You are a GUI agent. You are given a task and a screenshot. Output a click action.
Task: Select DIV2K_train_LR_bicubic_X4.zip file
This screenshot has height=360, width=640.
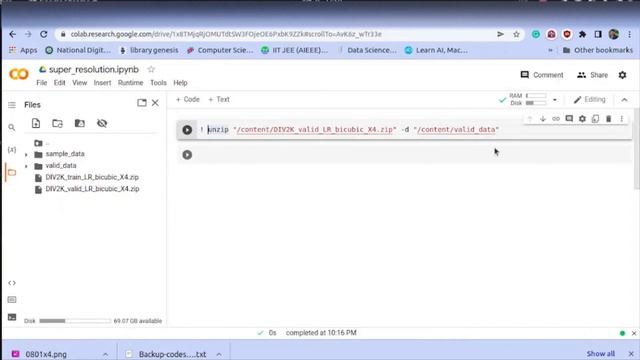(92, 178)
